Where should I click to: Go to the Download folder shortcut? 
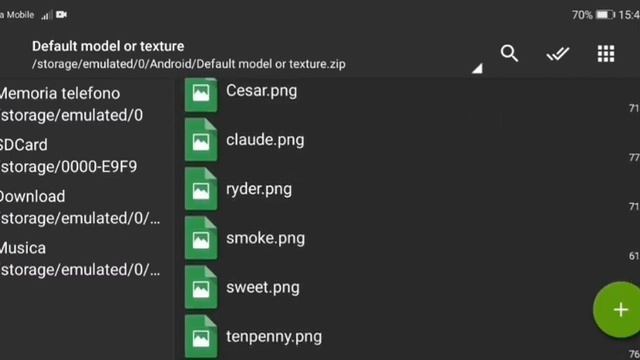pyautogui.click(x=80, y=207)
